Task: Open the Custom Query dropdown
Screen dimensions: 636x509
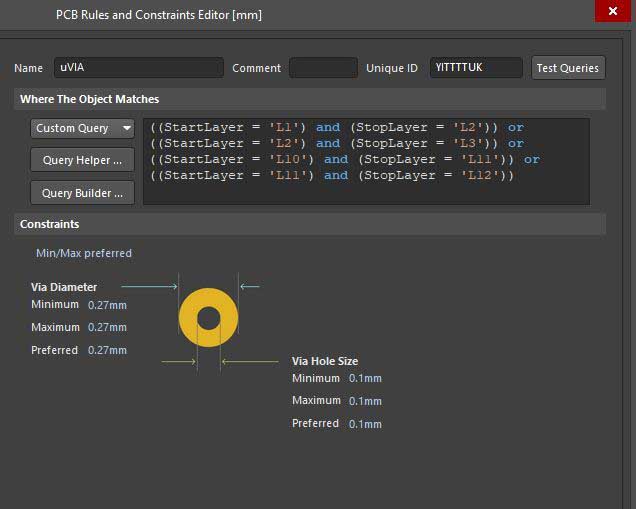Action: coord(83,128)
